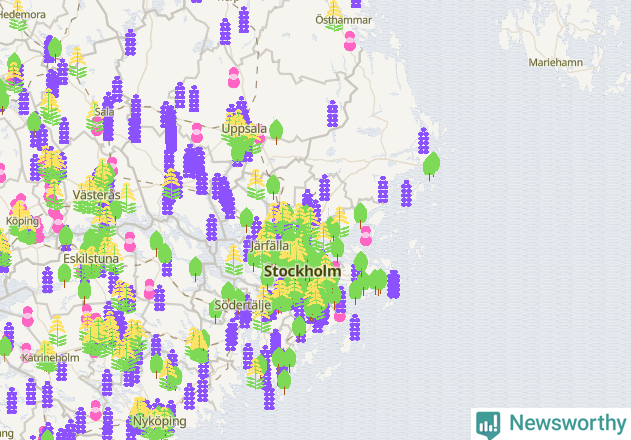Click the Östhammar label
Screen dimensions: 631x440
coord(343,20)
